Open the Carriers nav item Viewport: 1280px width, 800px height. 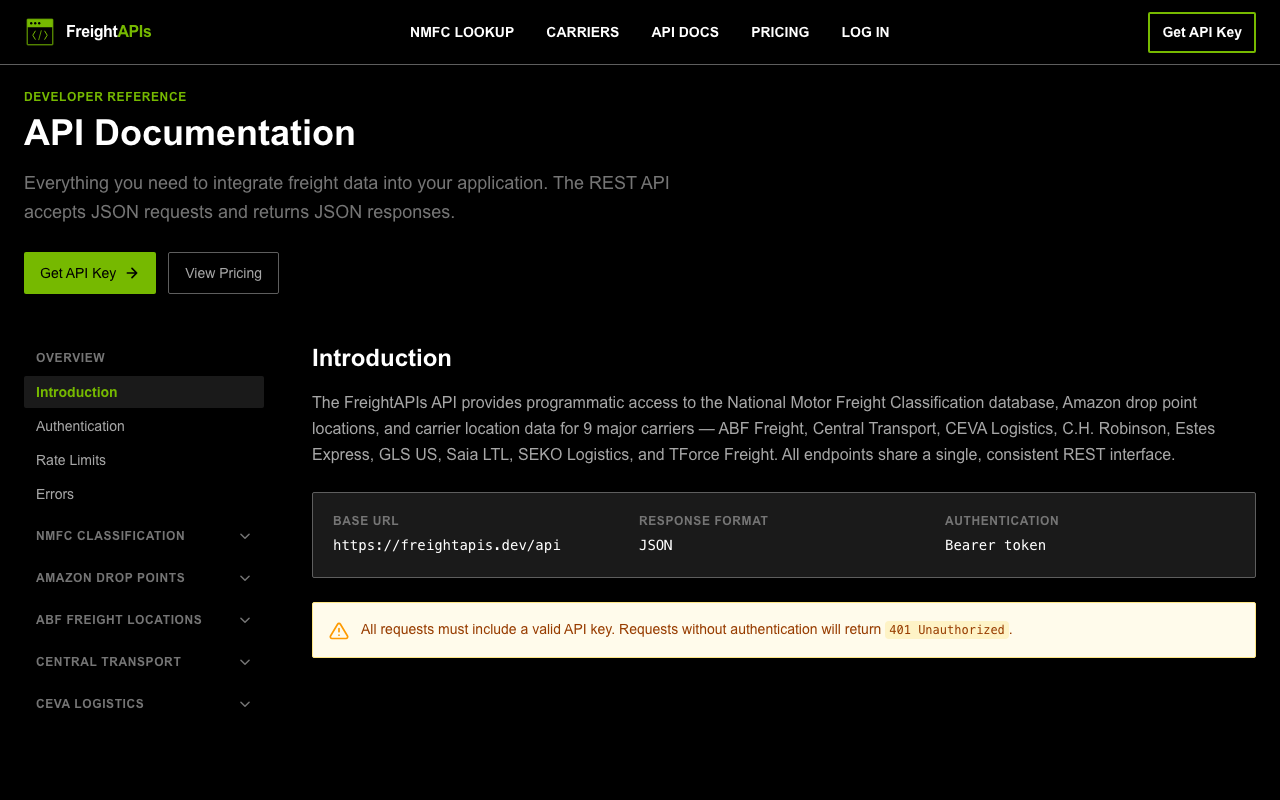[582, 32]
